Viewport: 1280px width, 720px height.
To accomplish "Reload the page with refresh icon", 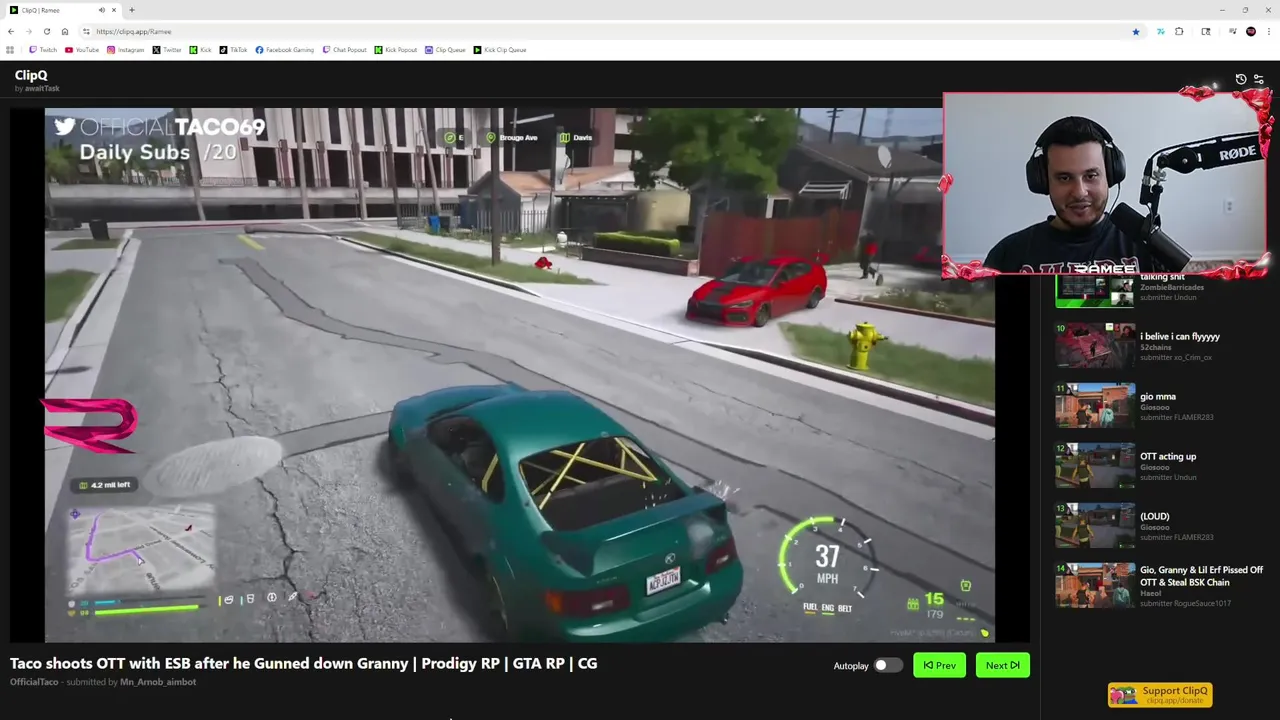I will coord(47,31).
